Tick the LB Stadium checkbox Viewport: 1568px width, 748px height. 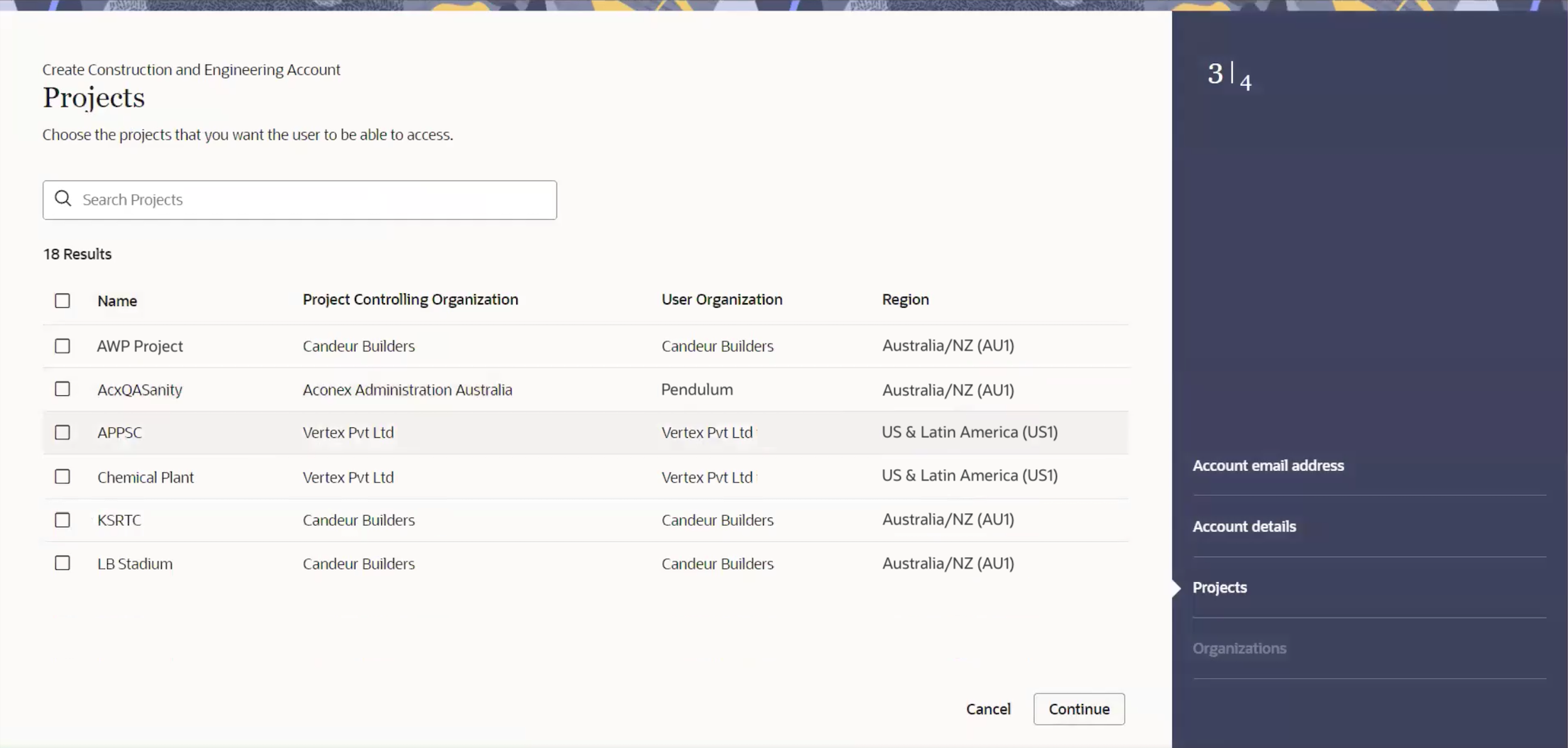point(62,563)
